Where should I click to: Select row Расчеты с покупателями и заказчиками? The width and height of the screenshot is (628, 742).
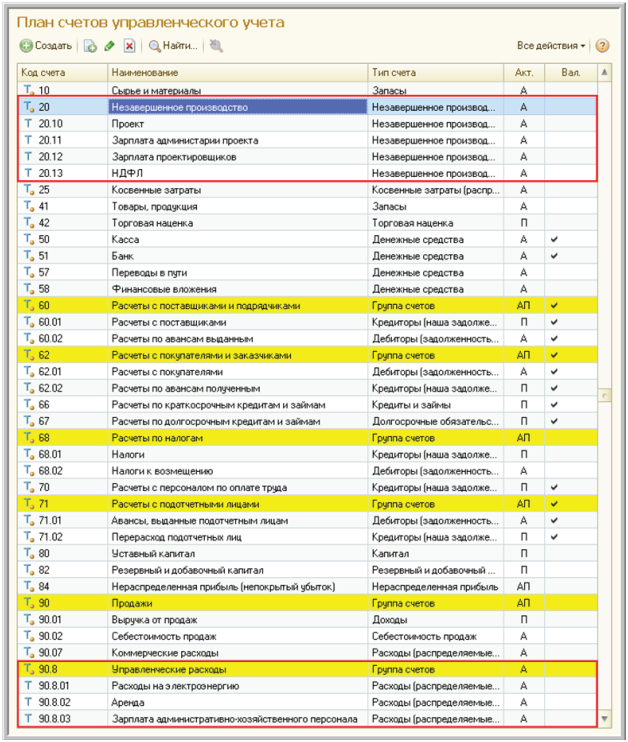tap(308, 355)
